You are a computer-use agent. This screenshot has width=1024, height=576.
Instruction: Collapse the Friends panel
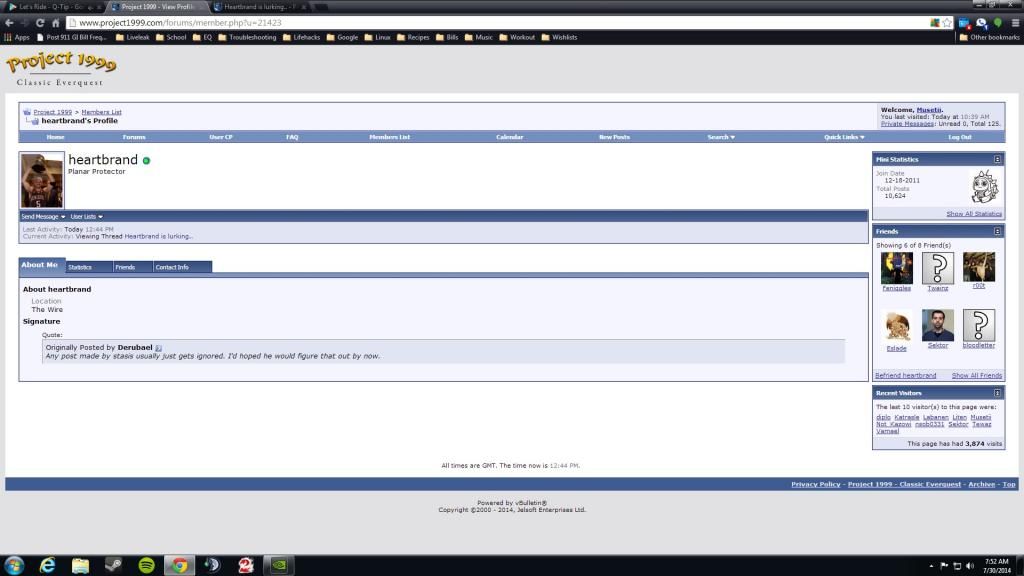pos(997,231)
